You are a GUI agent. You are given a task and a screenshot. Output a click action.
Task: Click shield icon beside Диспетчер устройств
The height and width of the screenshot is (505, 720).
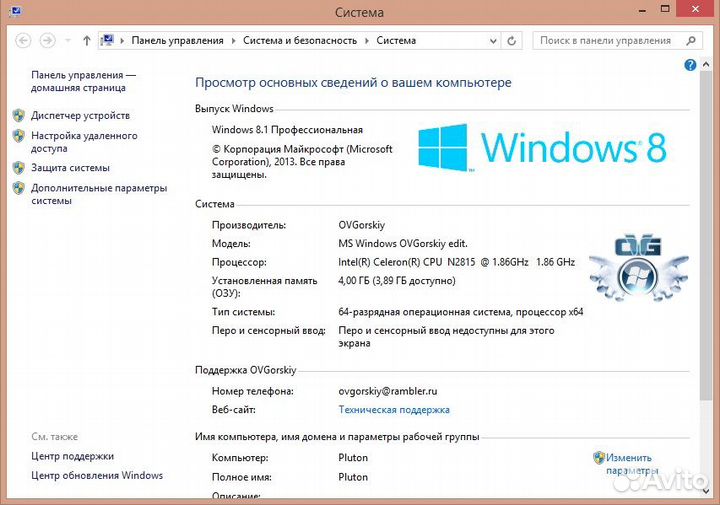pyautogui.click(x=19, y=115)
